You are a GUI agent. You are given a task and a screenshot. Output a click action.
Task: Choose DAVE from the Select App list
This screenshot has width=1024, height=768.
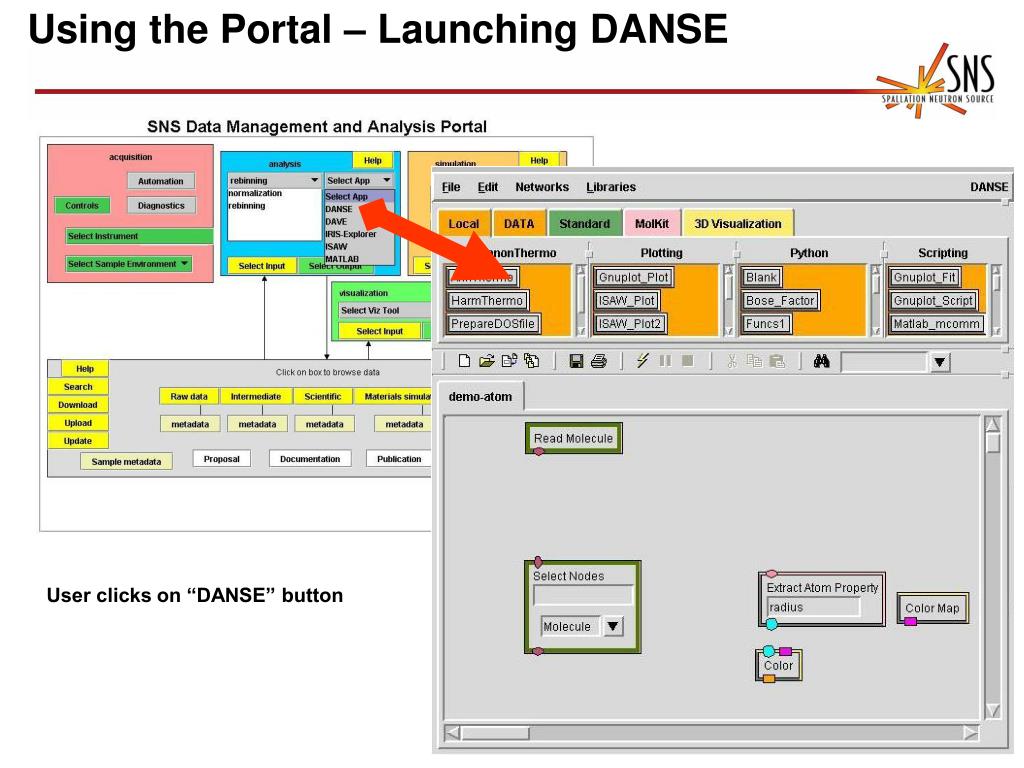tap(336, 221)
